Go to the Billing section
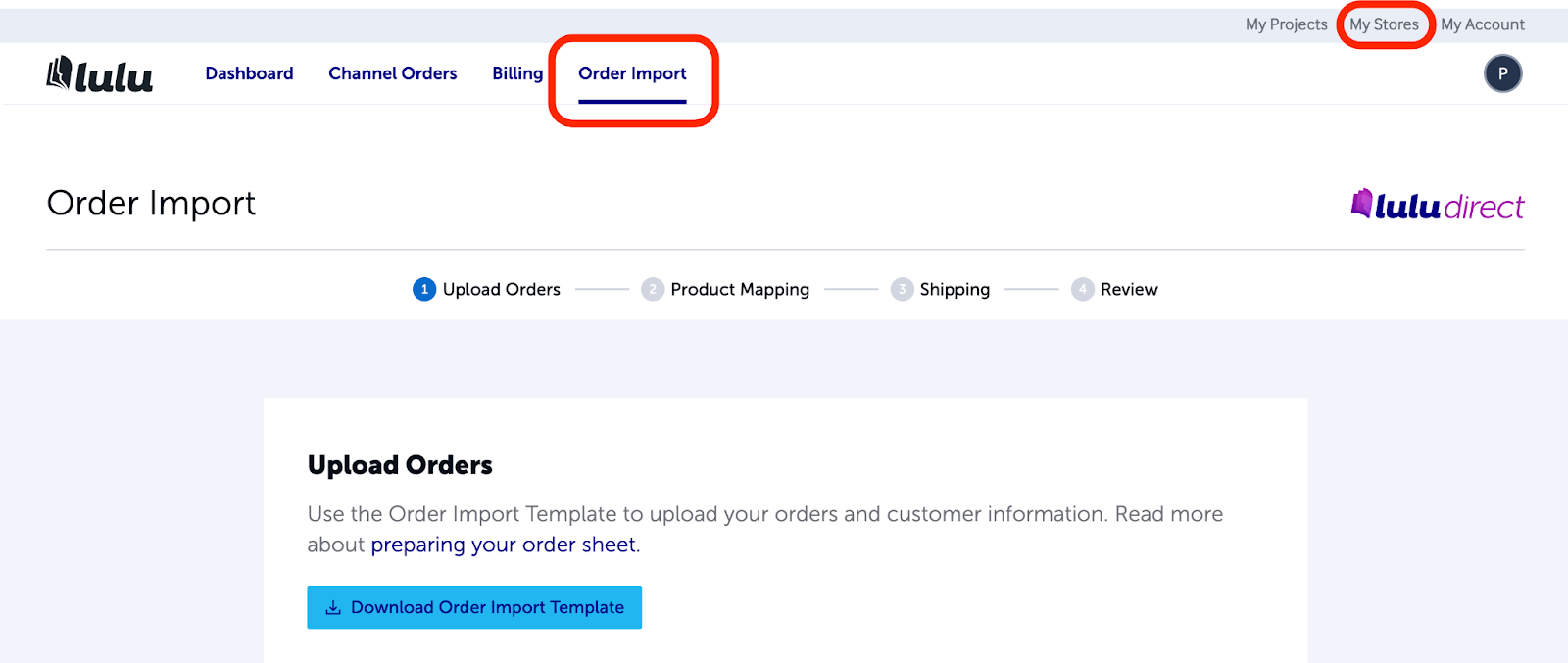 pyautogui.click(x=517, y=72)
